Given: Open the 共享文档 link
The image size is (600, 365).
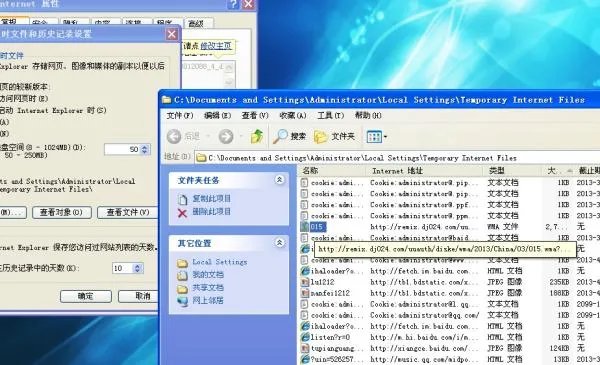Looking at the screenshot, I should click(208, 288).
